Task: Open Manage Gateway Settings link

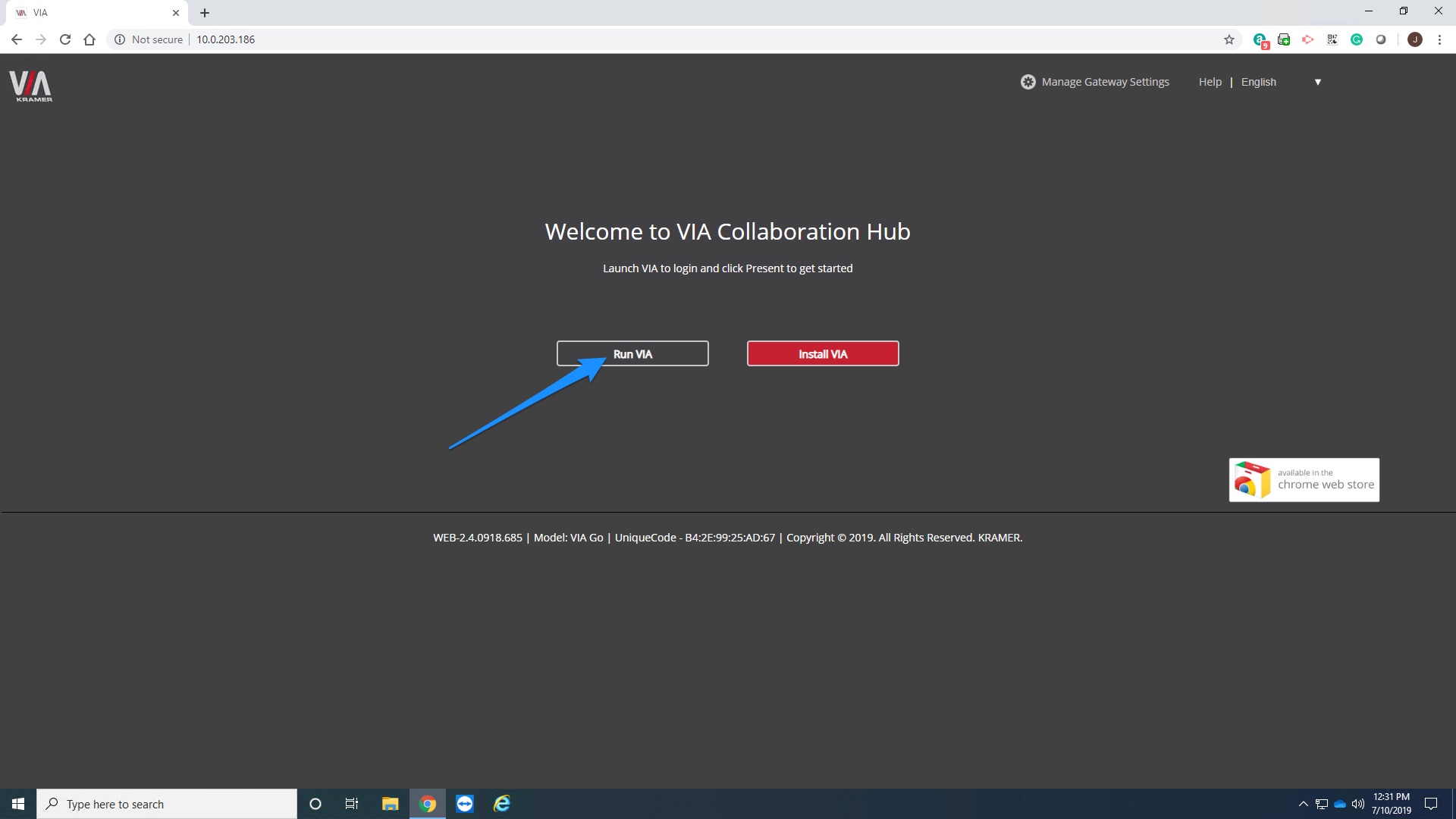Action: 1105,82
